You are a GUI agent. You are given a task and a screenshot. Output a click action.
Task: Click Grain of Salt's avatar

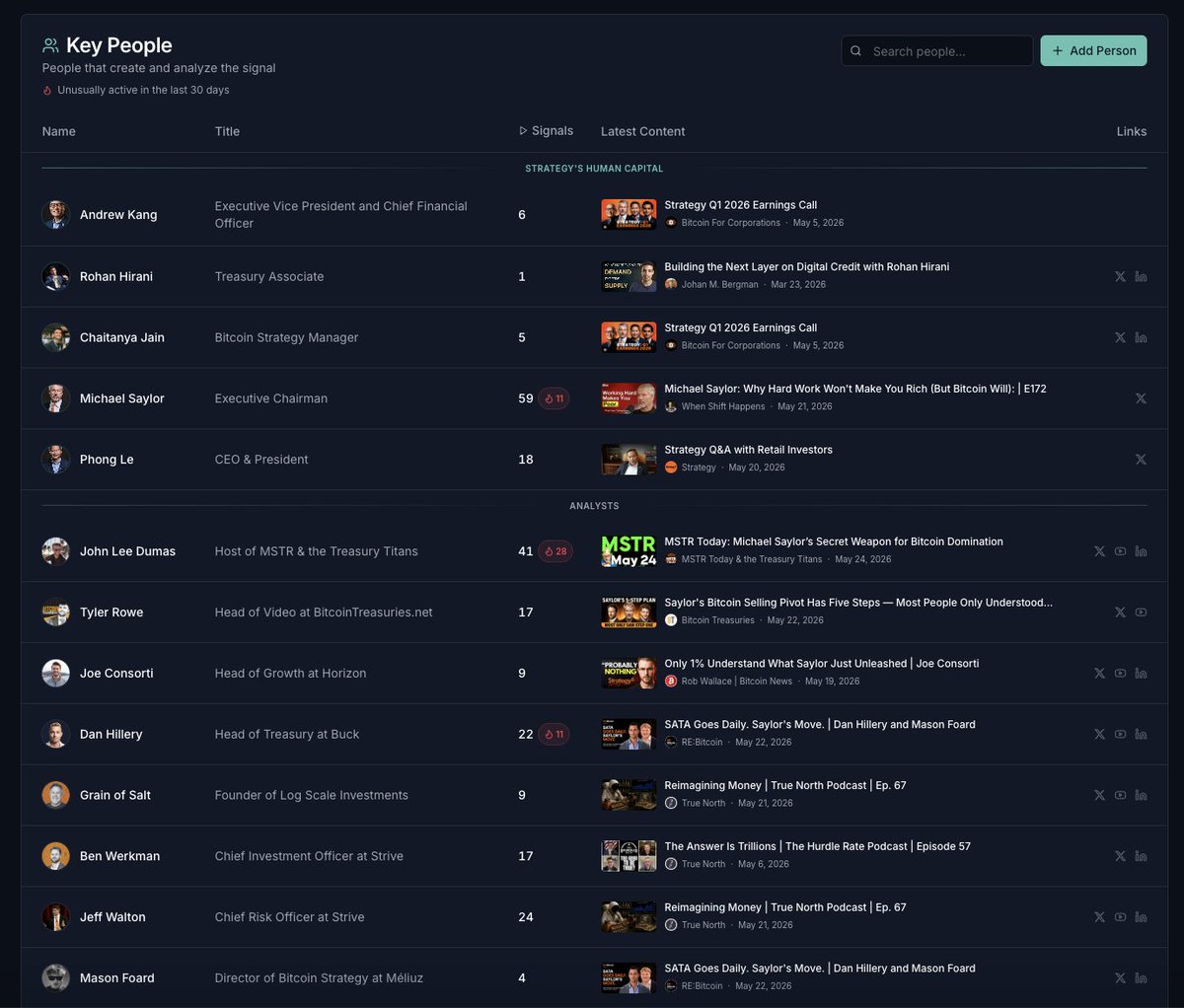click(x=55, y=795)
